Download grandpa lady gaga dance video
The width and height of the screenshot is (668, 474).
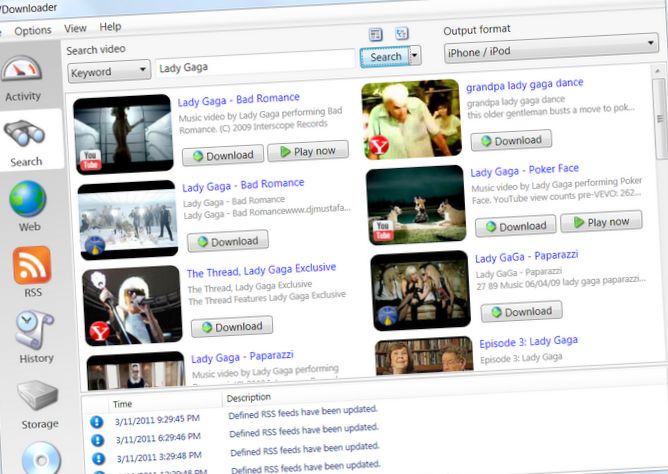pyautogui.click(x=511, y=141)
